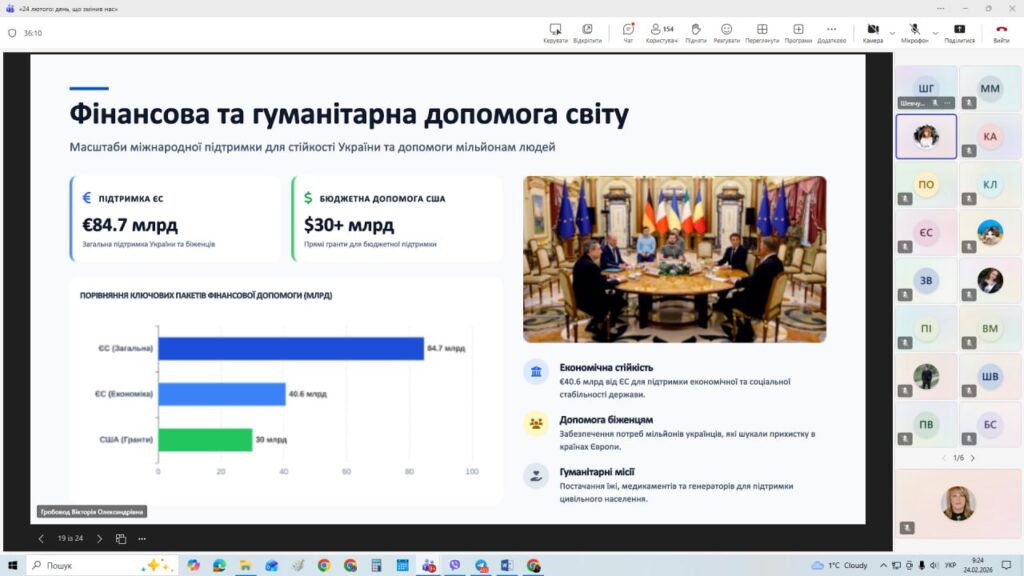The image size is (1024, 576).
Task: Open the Реагувати reactions menu
Action: [726, 32]
